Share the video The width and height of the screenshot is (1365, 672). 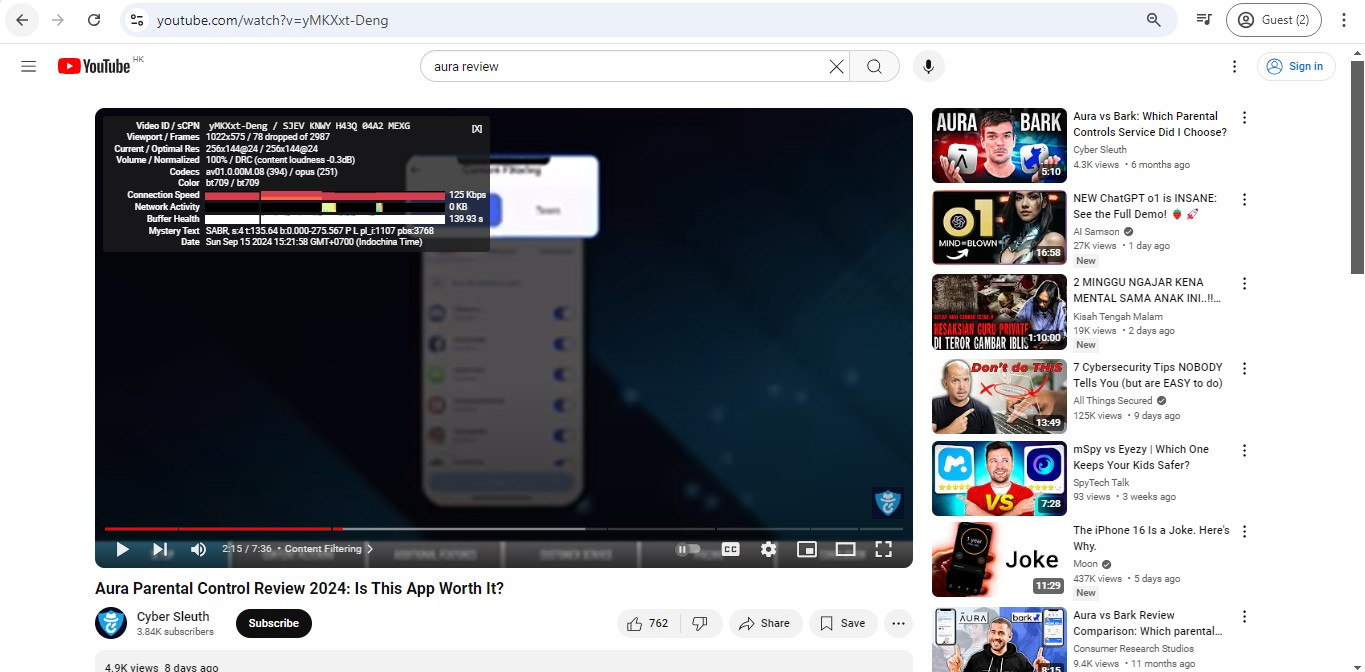765,623
